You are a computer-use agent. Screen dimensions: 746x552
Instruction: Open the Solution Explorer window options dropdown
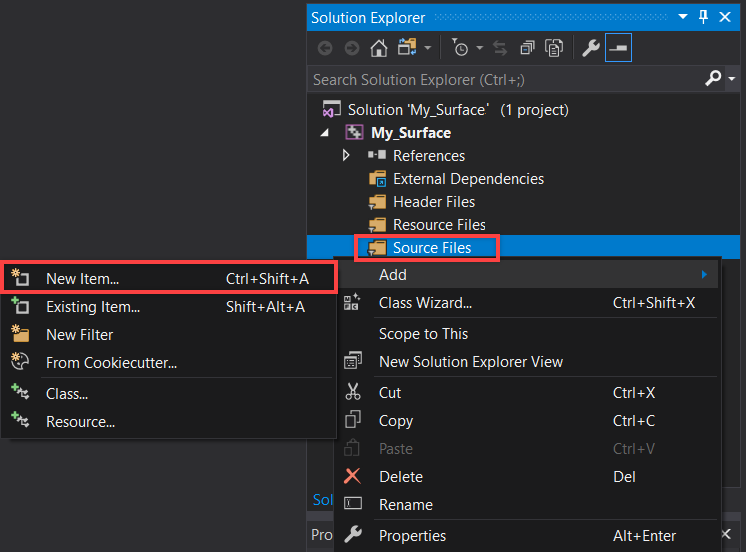[x=683, y=17]
